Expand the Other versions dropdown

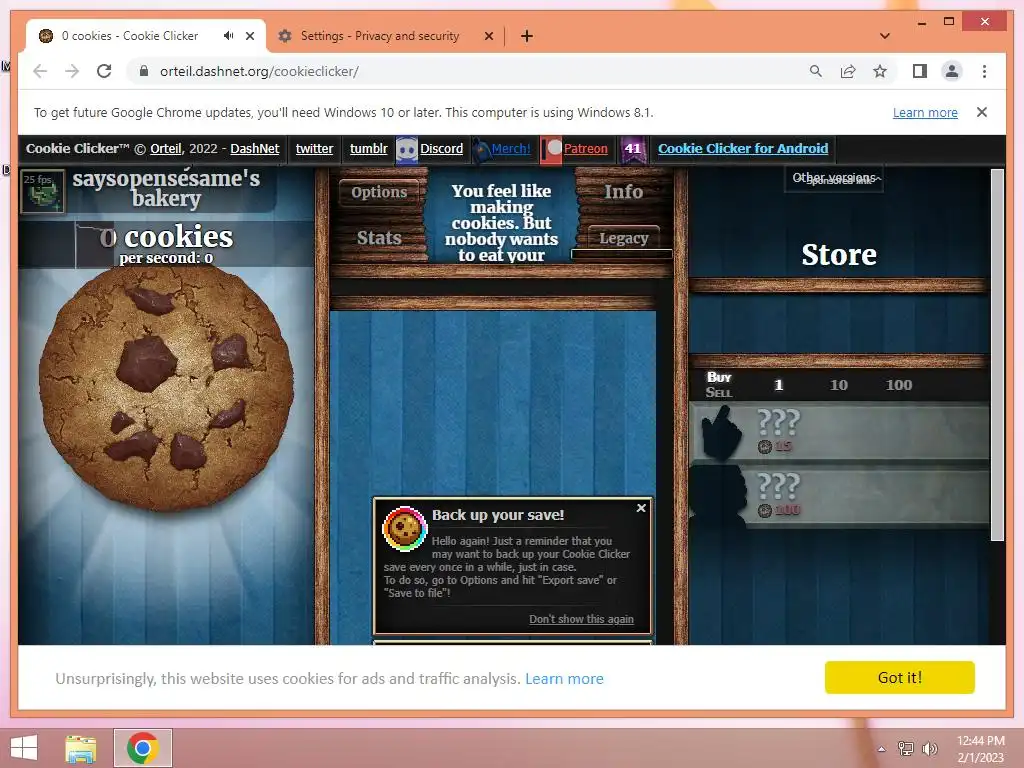pyautogui.click(x=834, y=178)
